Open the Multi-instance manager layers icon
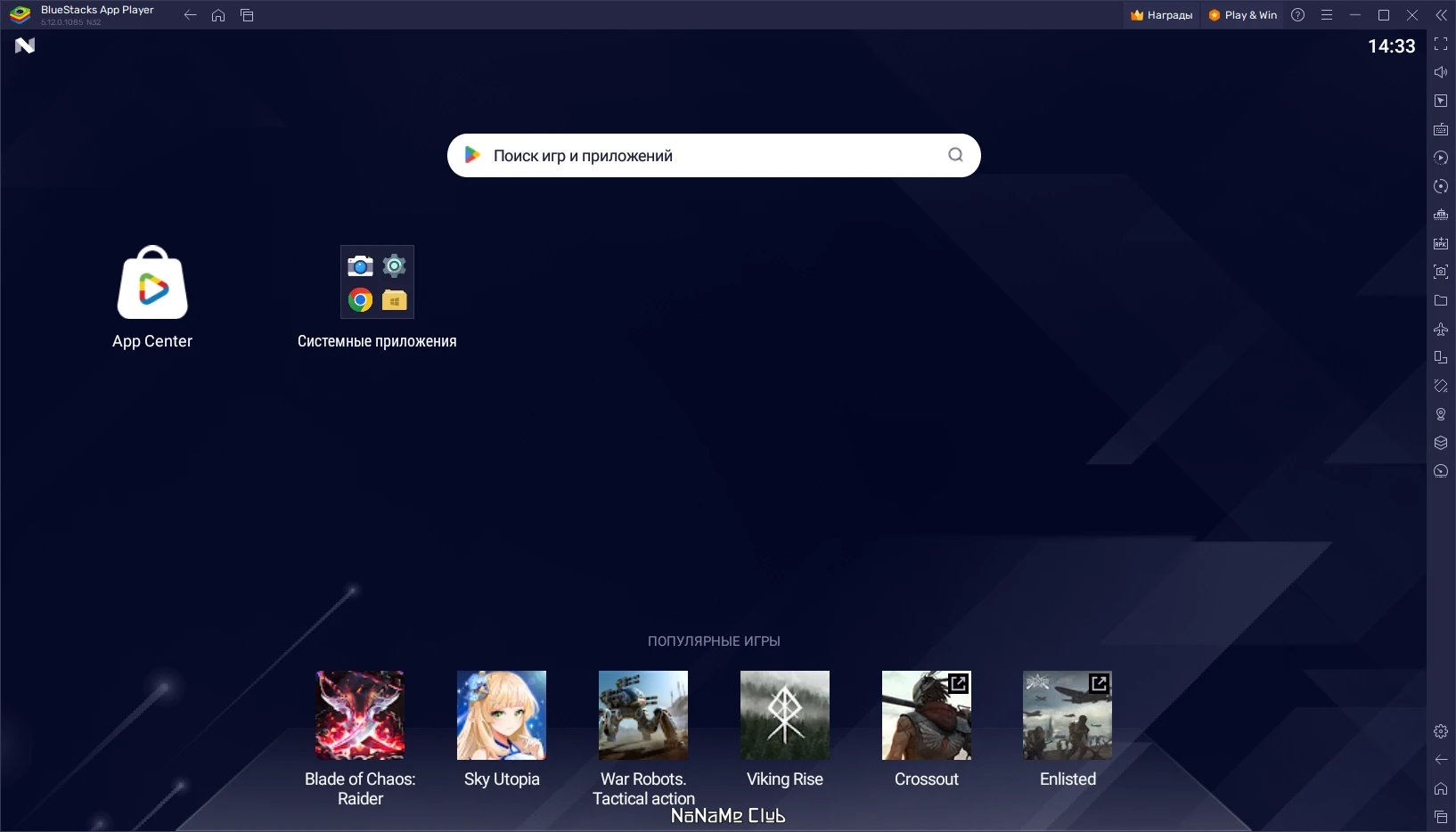The height and width of the screenshot is (832, 1456). (1440, 443)
